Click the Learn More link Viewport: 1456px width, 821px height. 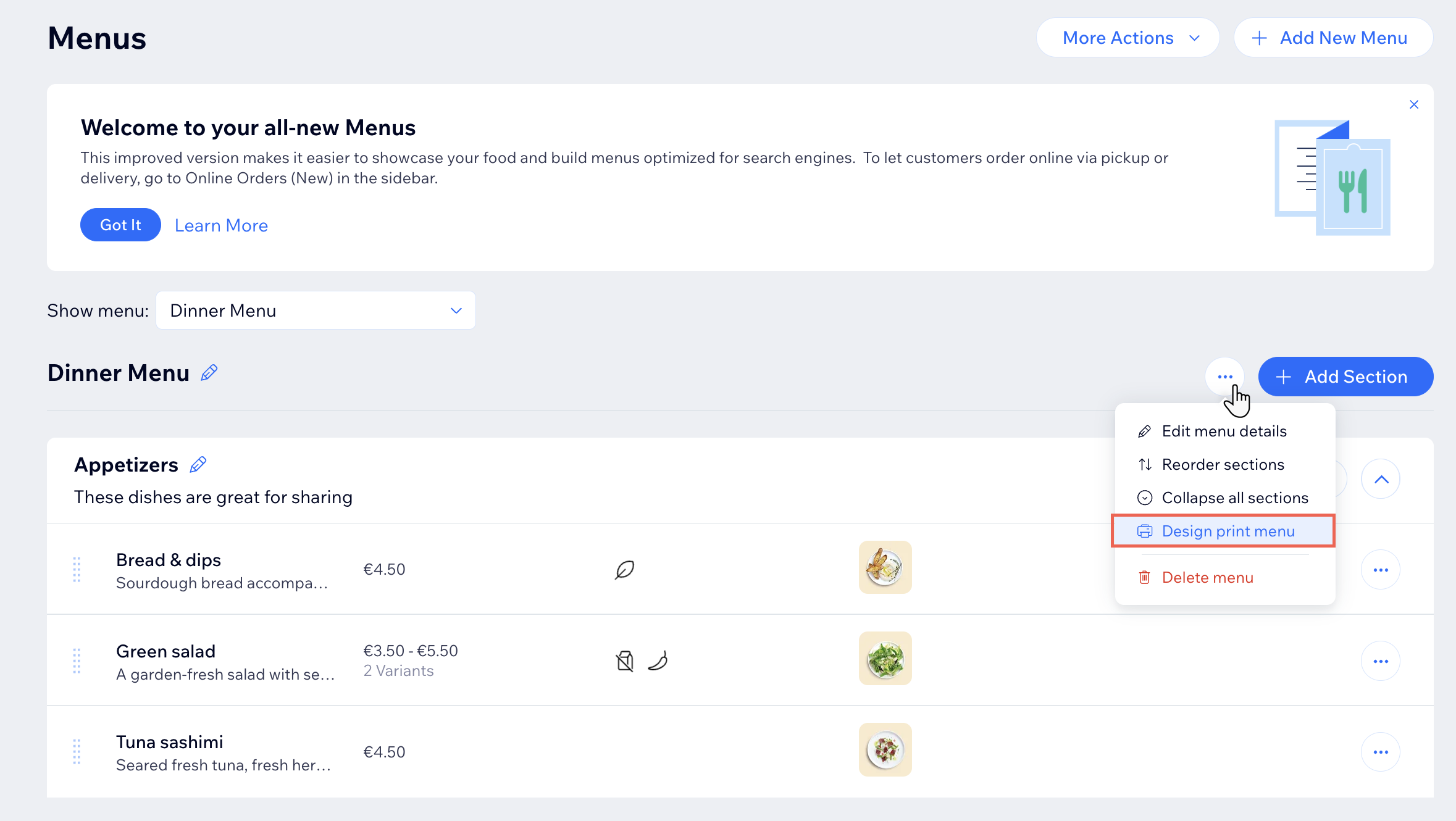[221, 224]
